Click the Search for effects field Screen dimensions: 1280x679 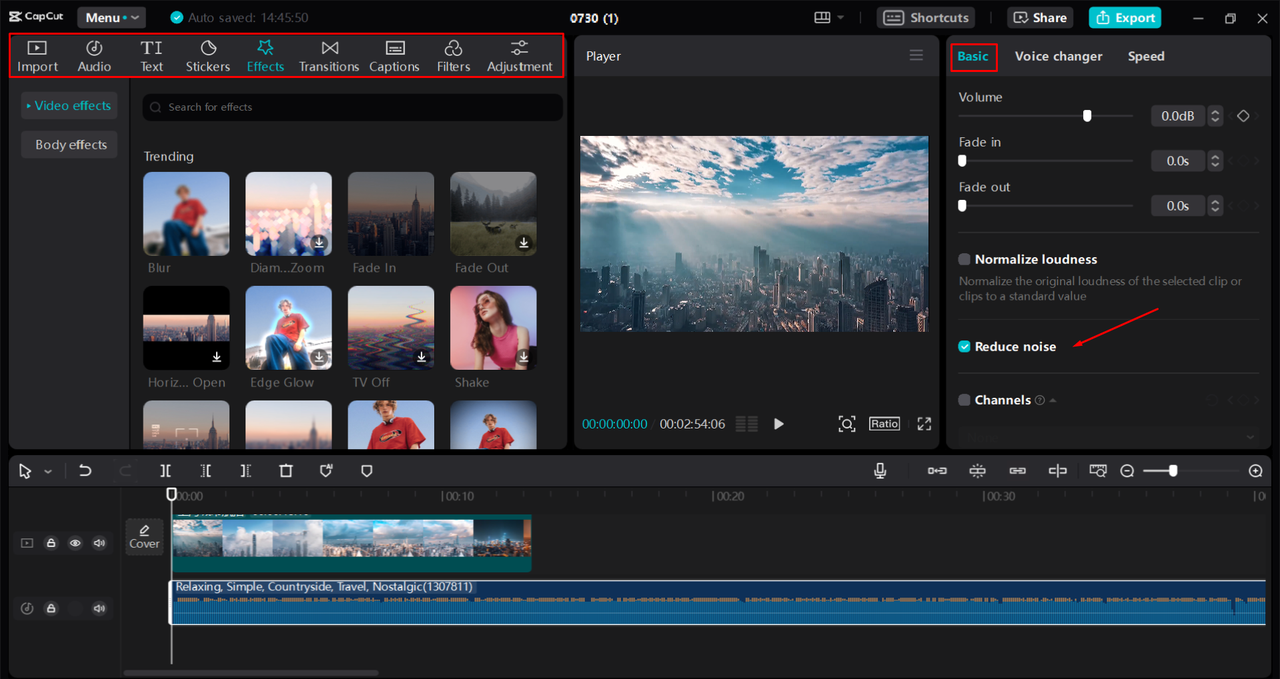pos(352,107)
